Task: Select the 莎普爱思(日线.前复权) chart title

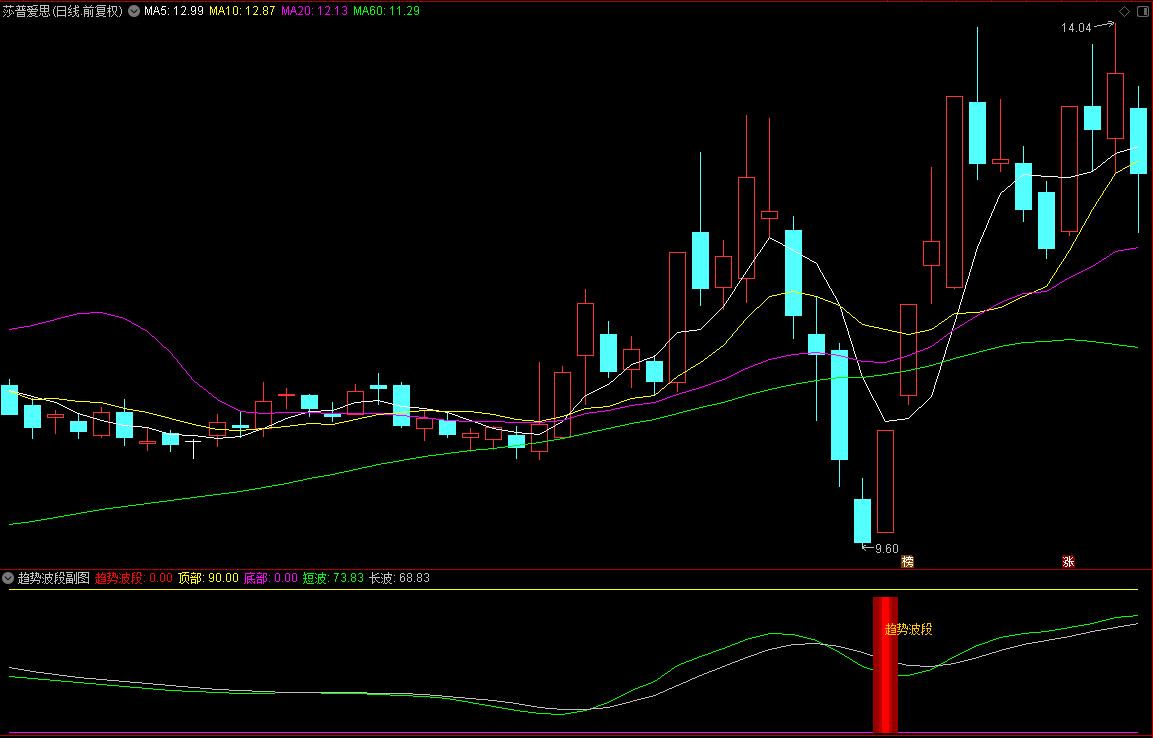Action: [63, 11]
